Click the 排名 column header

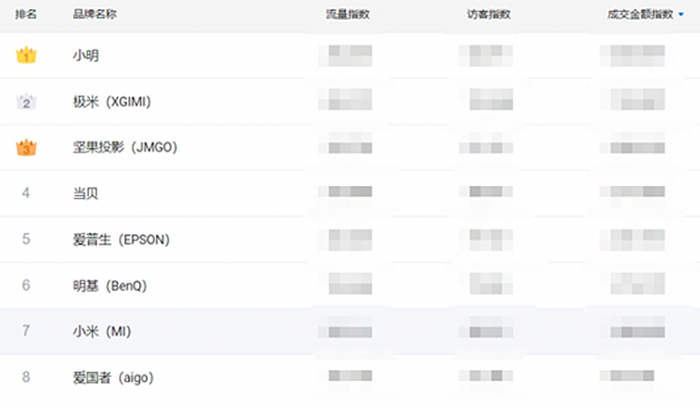pos(26,14)
